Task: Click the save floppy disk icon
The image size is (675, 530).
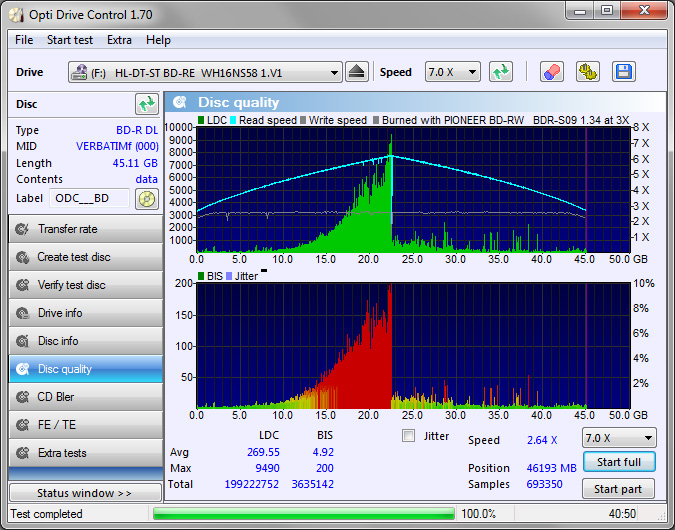Action: (624, 72)
